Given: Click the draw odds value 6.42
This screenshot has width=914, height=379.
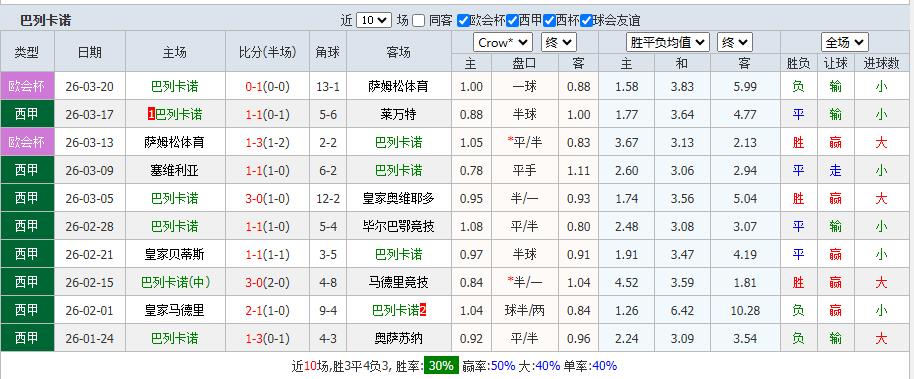Looking at the screenshot, I should tap(682, 311).
